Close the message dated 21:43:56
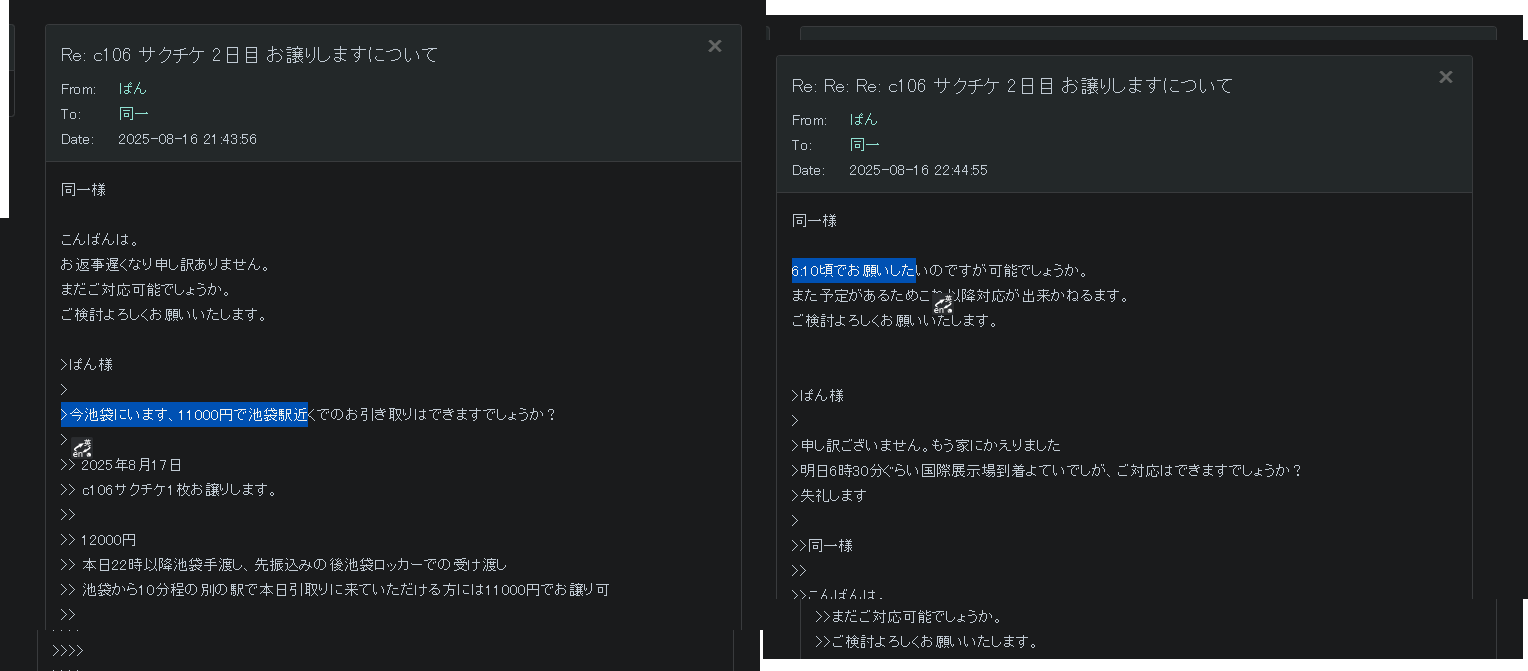Viewport: 1528px width, 671px height. (x=714, y=46)
